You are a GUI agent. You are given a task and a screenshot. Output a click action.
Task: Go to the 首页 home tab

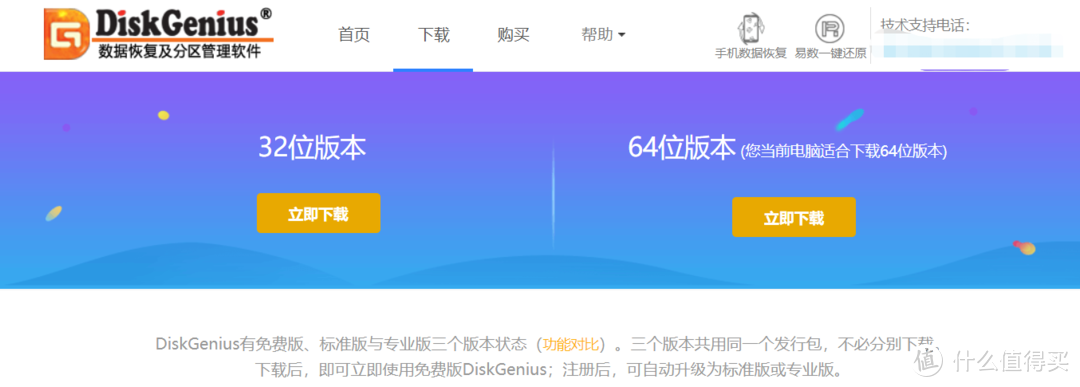[x=354, y=34]
